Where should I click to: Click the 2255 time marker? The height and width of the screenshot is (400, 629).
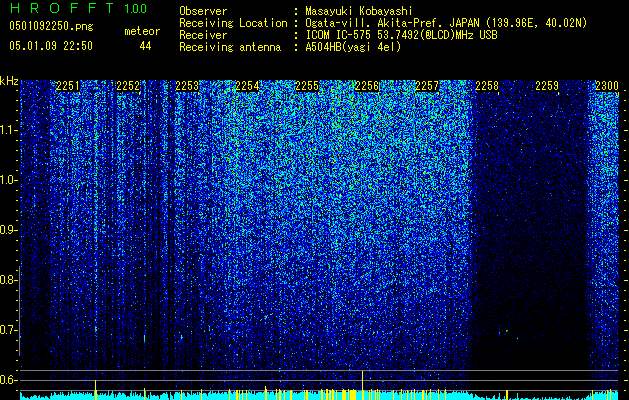pyautogui.click(x=307, y=86)
